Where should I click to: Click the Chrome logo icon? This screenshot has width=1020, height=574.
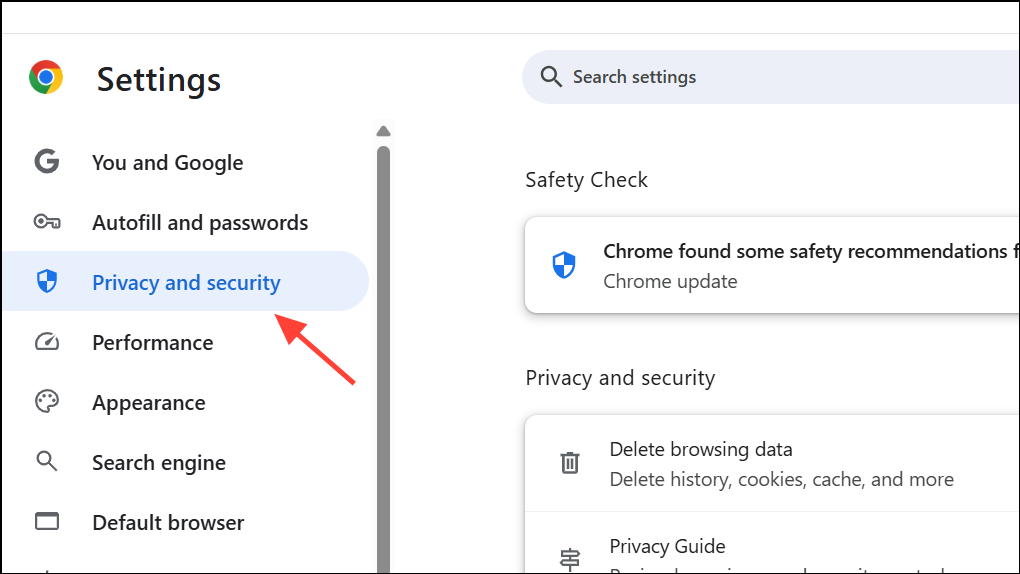click(x=46, y=78)
